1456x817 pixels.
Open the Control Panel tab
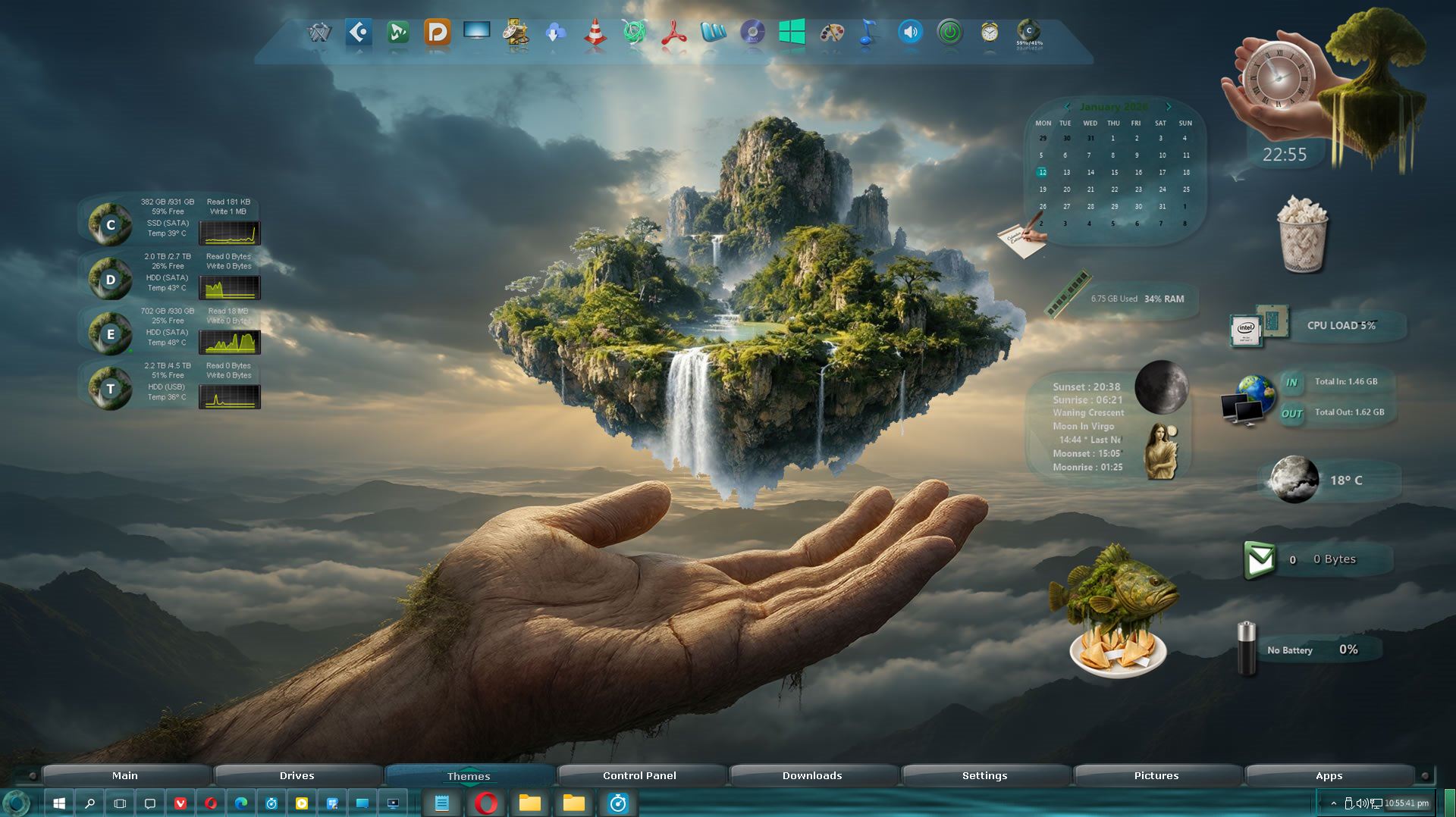click(639, 775)
